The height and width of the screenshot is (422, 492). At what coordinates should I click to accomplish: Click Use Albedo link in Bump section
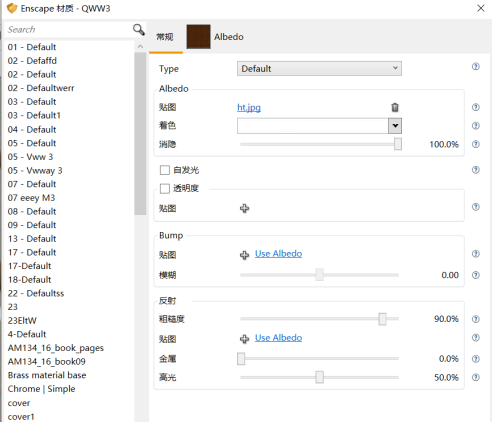278,254
